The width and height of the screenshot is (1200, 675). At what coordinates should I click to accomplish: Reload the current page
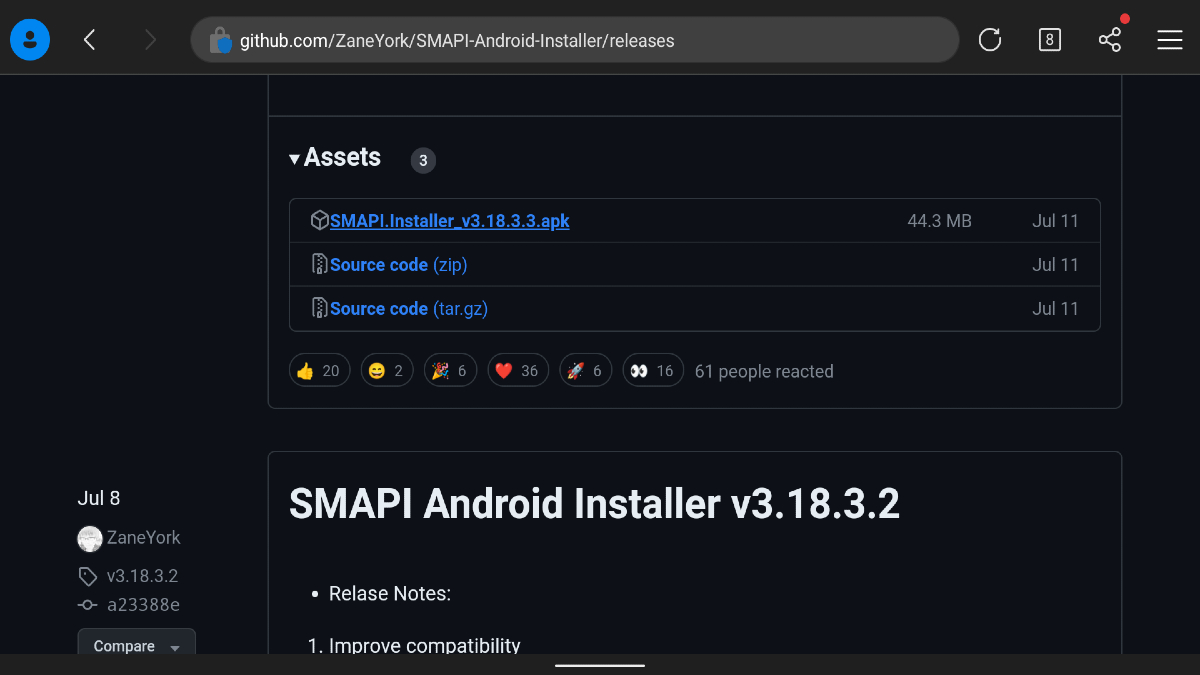point(989,39)
